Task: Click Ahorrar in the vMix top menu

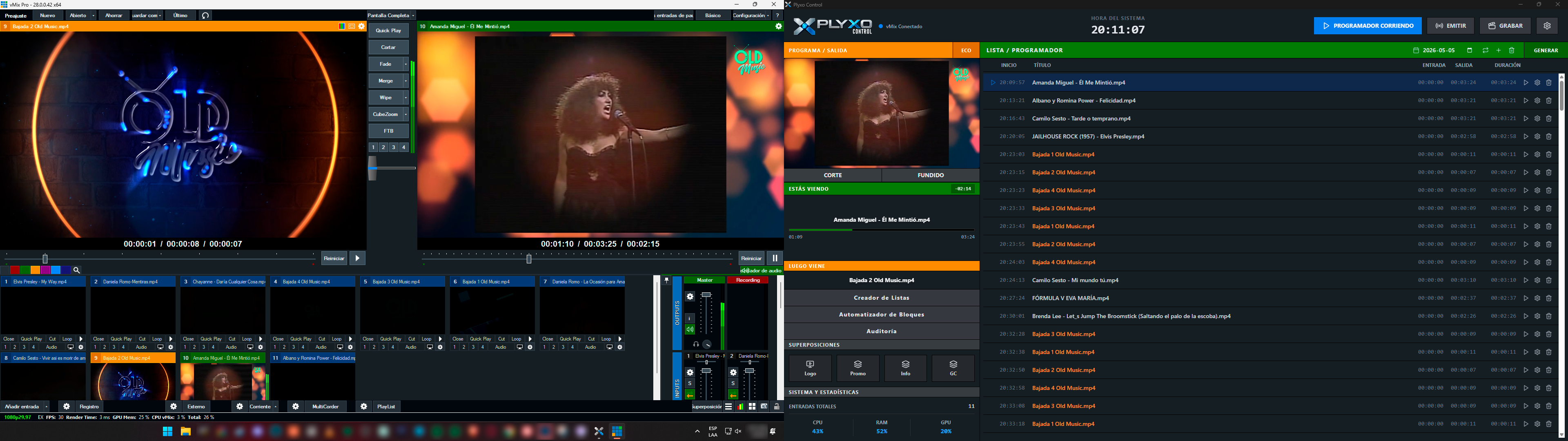Action: pos(114,15)
